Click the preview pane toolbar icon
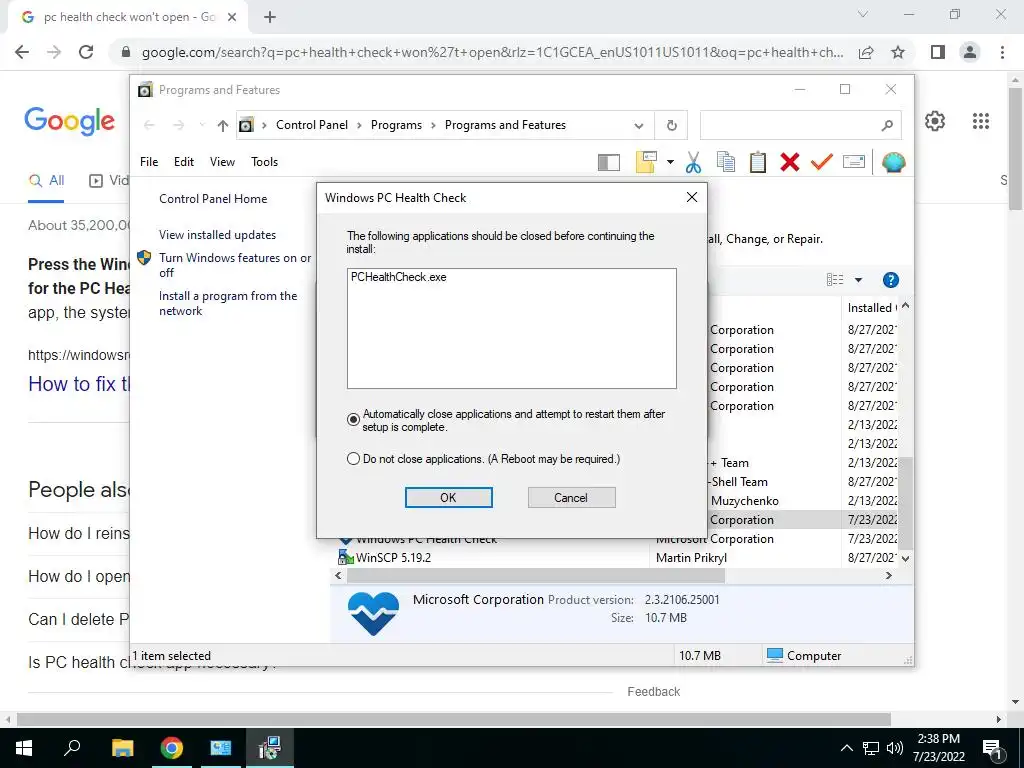 [609, 162]
